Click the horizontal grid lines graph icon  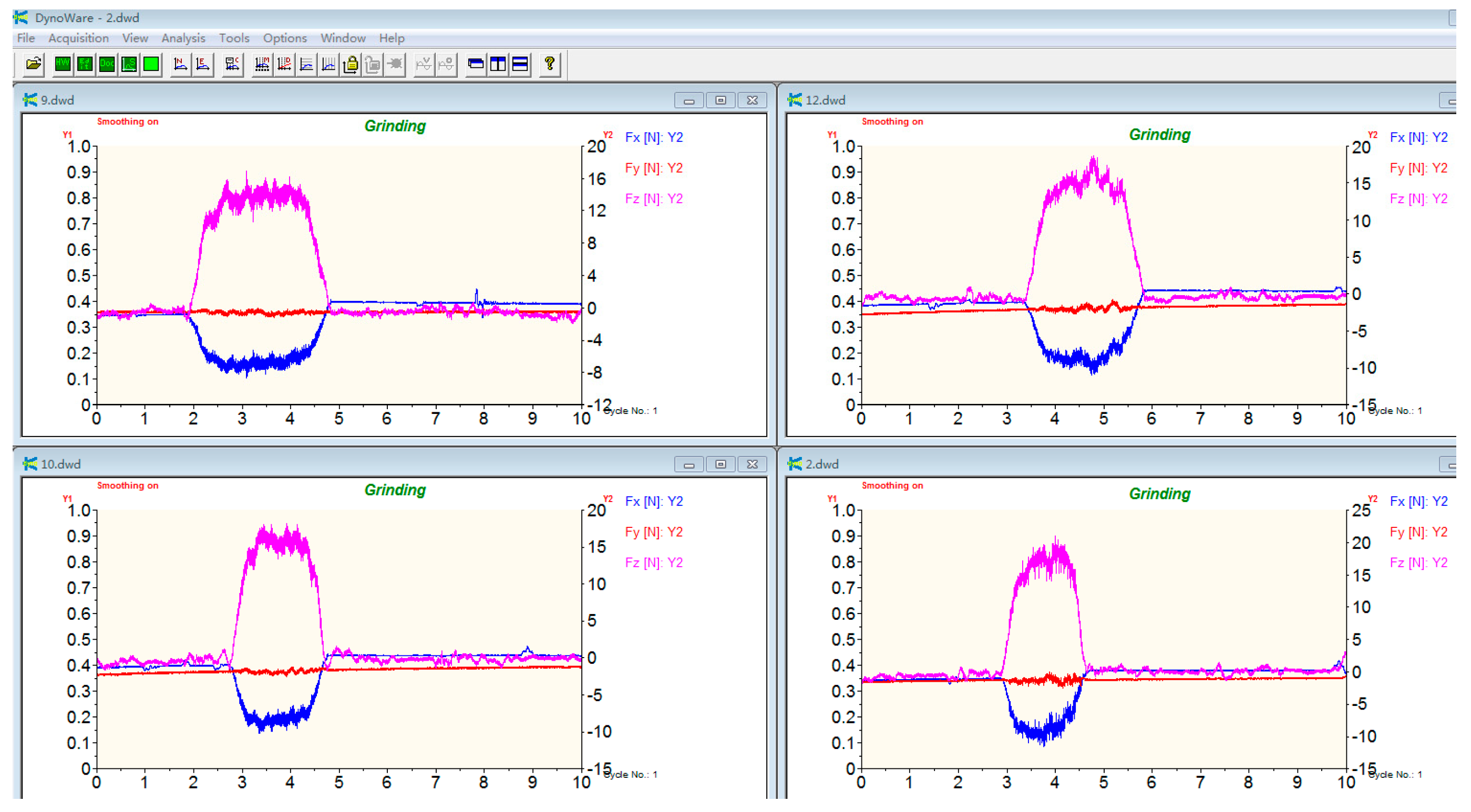pos(306,64)
